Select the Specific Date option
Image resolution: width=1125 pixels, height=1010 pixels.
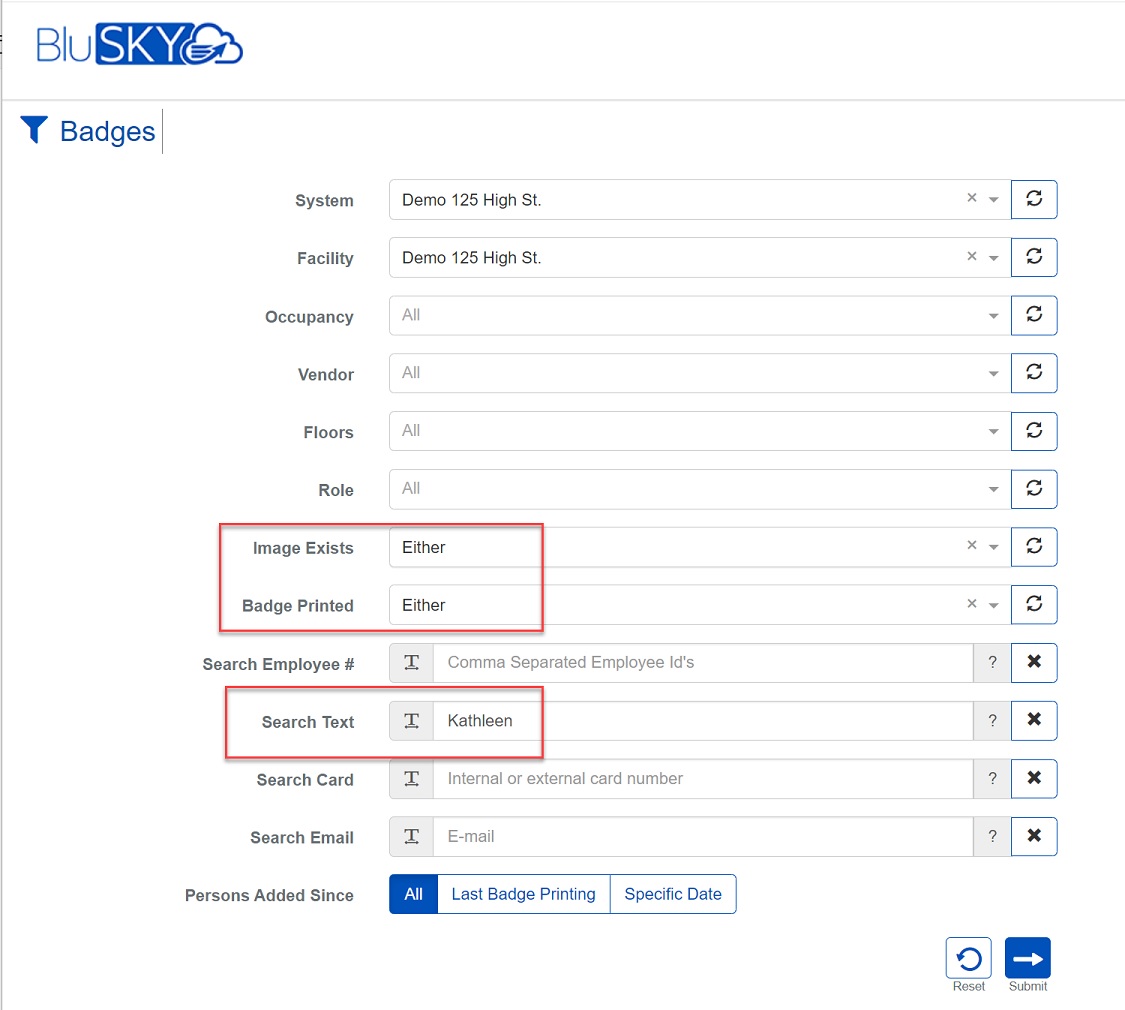tap(673, 894)
